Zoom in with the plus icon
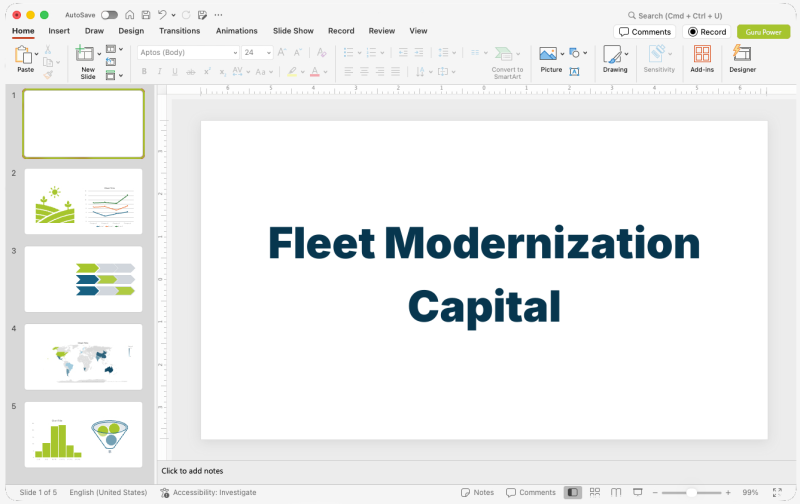The height and width of the screenshot is (504, 800). 728,493
